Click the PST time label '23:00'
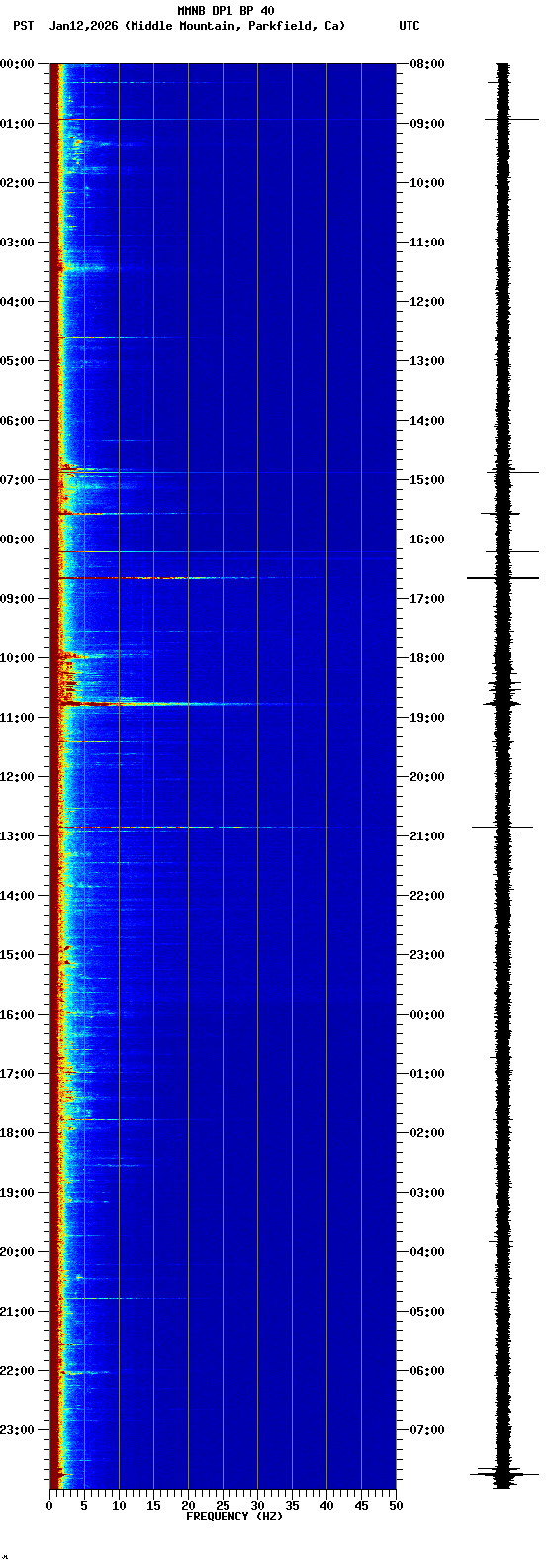 (17, 1430)
